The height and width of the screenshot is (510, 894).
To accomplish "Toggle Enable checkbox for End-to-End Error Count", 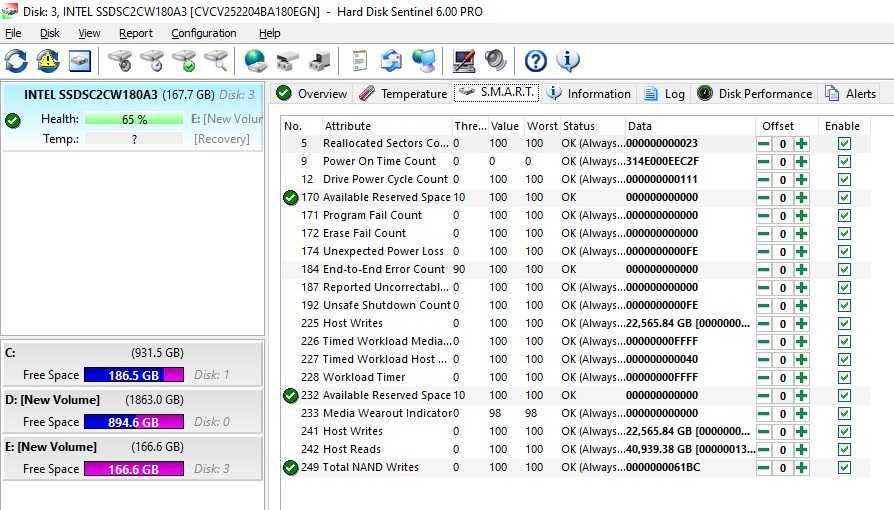I will click(844, 270).
